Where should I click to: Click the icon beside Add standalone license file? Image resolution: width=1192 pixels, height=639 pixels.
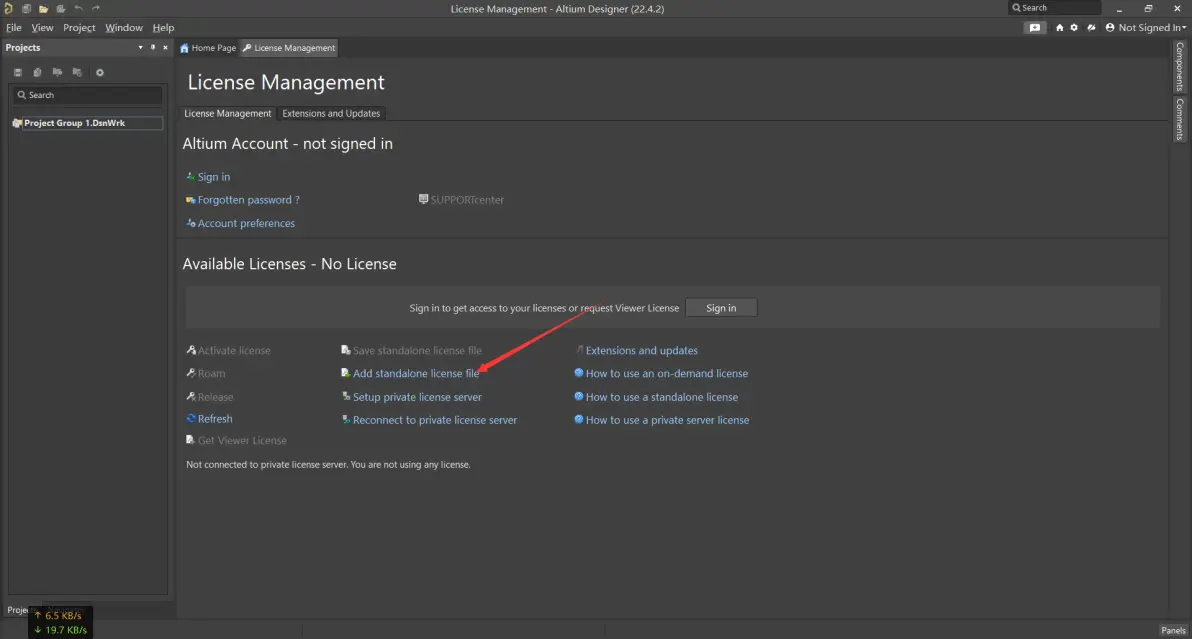pyautogui.click(x=345, y=373)
